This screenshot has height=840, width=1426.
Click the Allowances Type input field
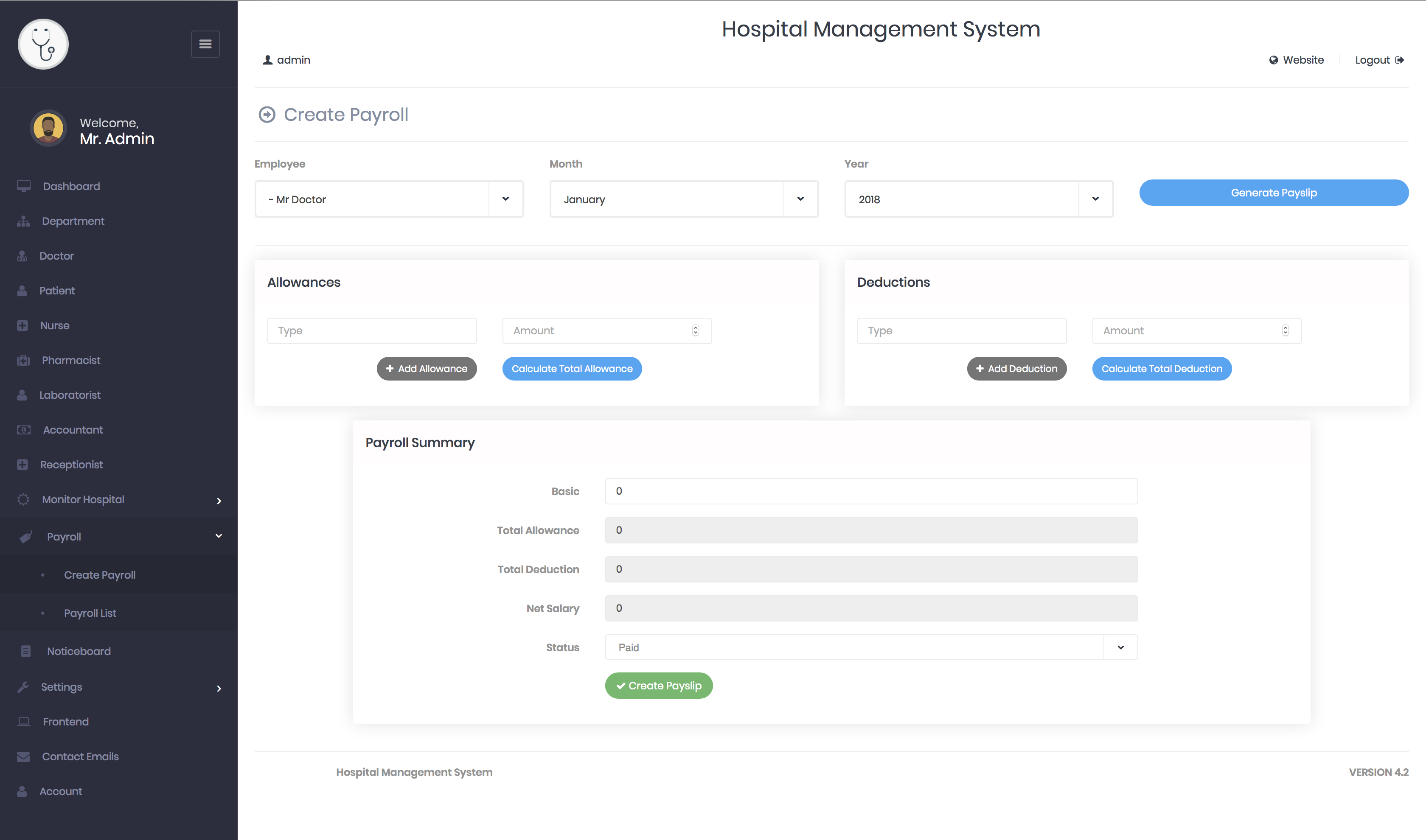pos(372,331)
